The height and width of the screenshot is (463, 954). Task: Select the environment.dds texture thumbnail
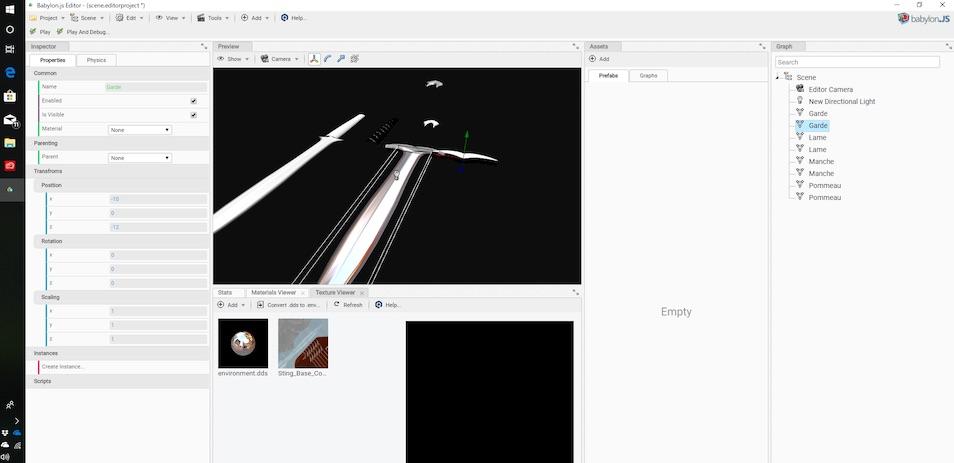(x=243, y=343)
